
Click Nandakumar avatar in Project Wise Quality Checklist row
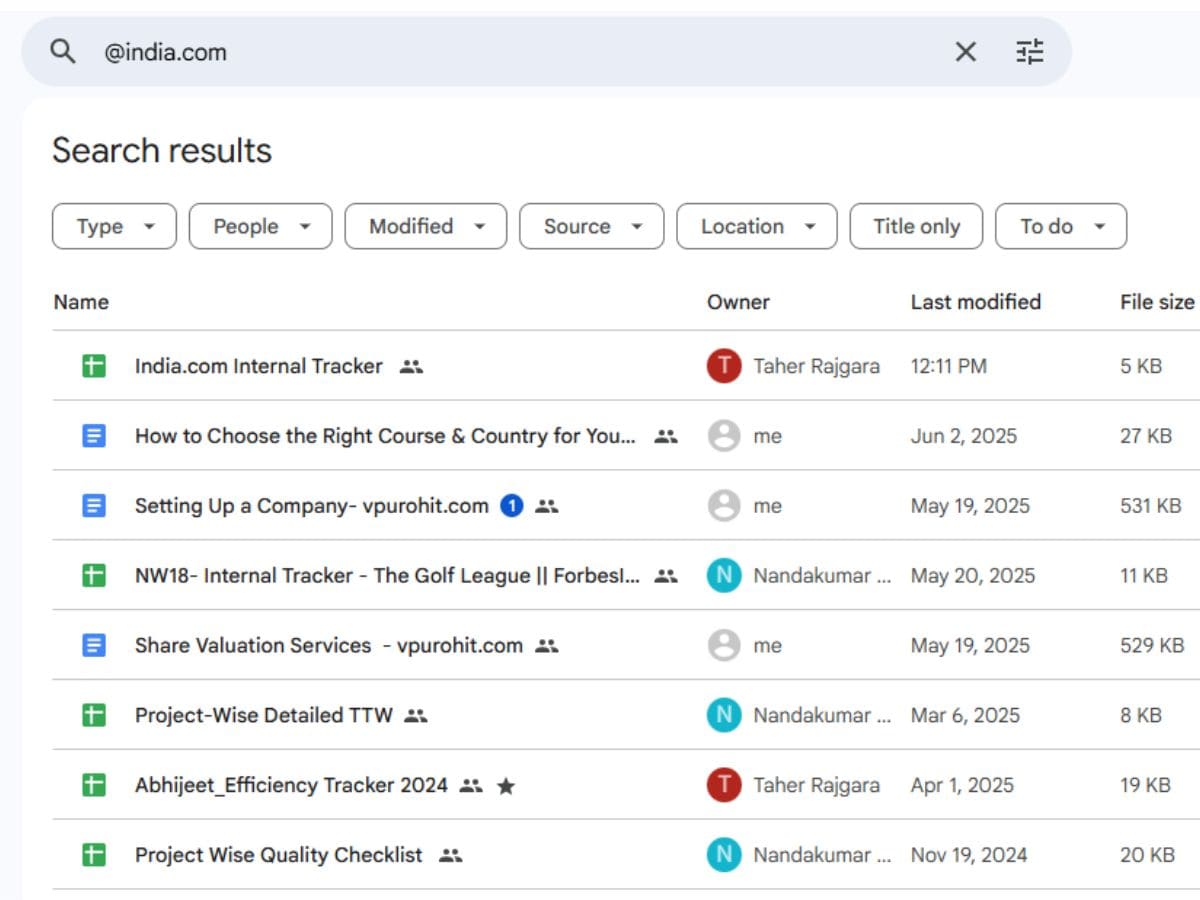723,856
